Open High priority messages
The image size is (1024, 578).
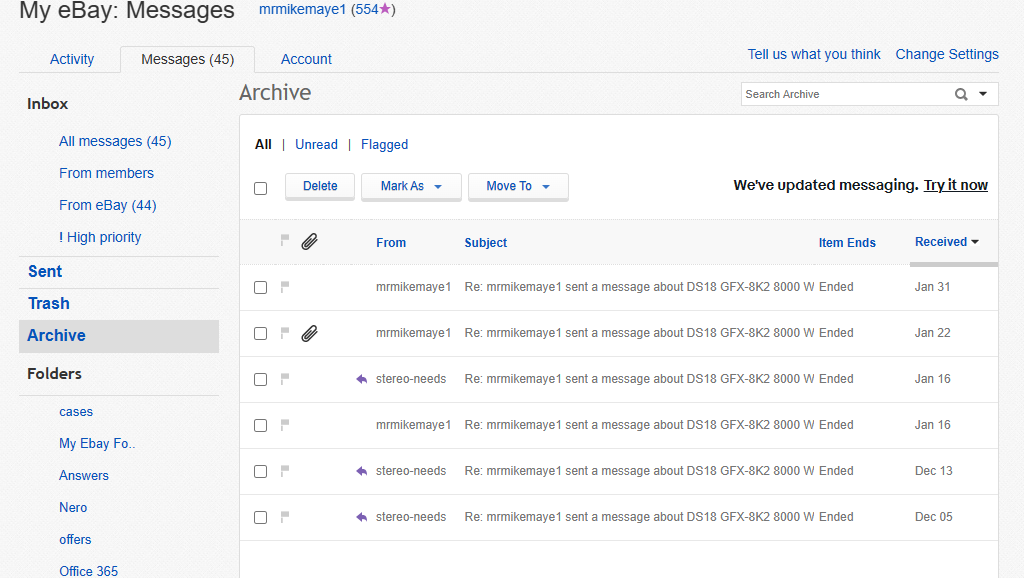click(x=100, y=237)
